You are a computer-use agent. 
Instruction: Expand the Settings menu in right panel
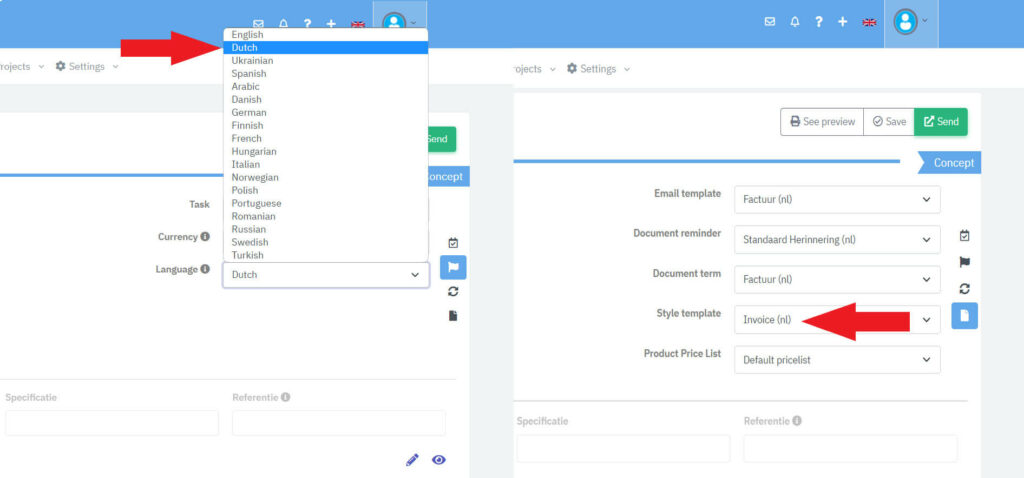[598, 69]
